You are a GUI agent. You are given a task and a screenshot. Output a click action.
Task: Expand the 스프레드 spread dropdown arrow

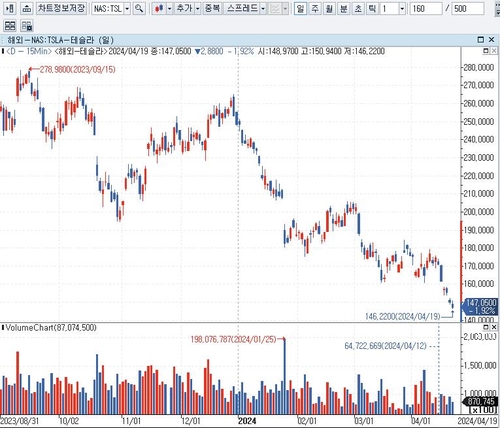(x=263, y=8)
